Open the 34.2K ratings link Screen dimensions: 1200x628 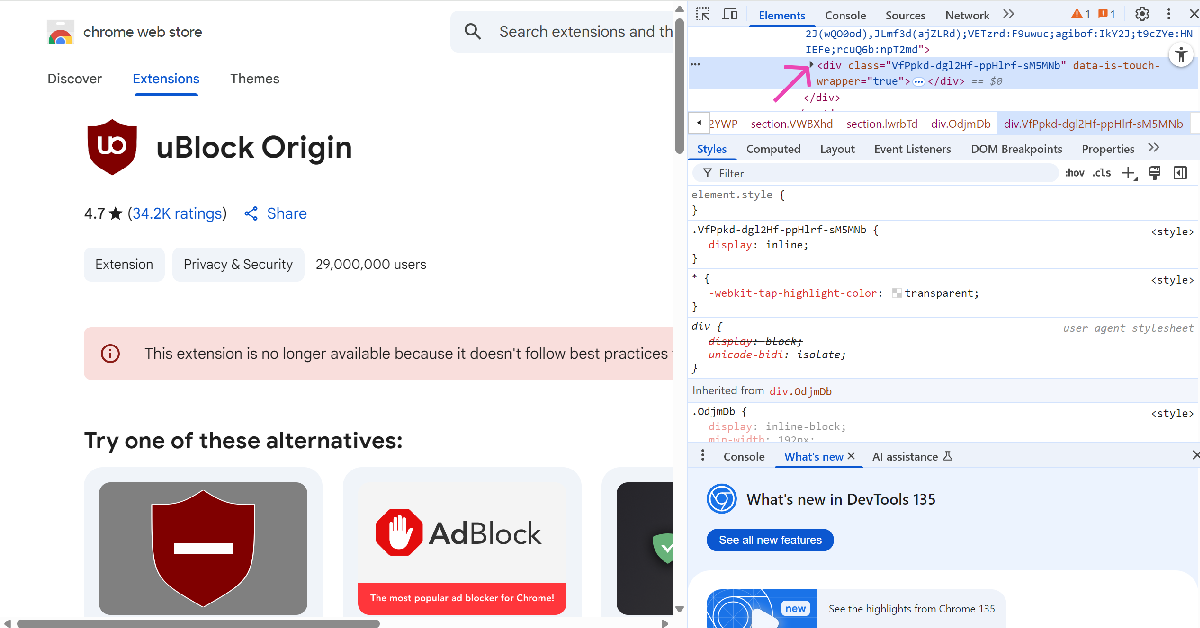(177, 214)
